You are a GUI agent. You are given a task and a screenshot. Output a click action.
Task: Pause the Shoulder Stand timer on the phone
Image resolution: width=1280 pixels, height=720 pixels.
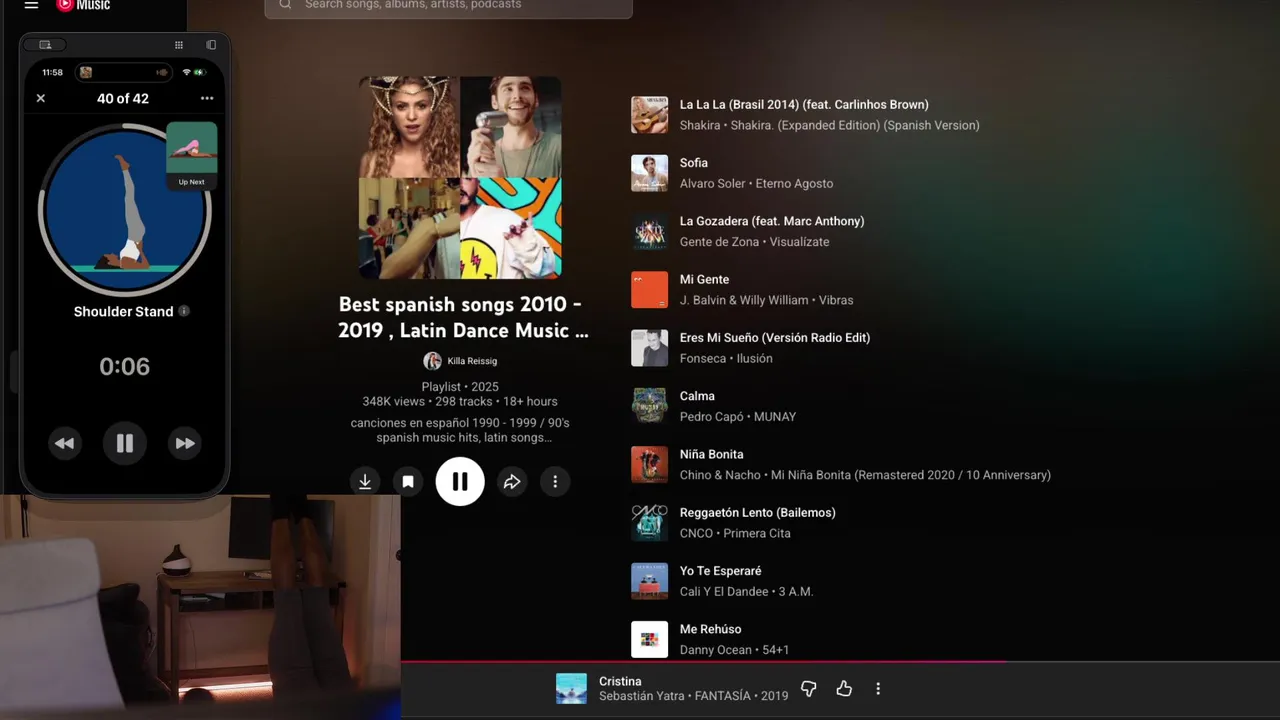(x=124, y=443)
